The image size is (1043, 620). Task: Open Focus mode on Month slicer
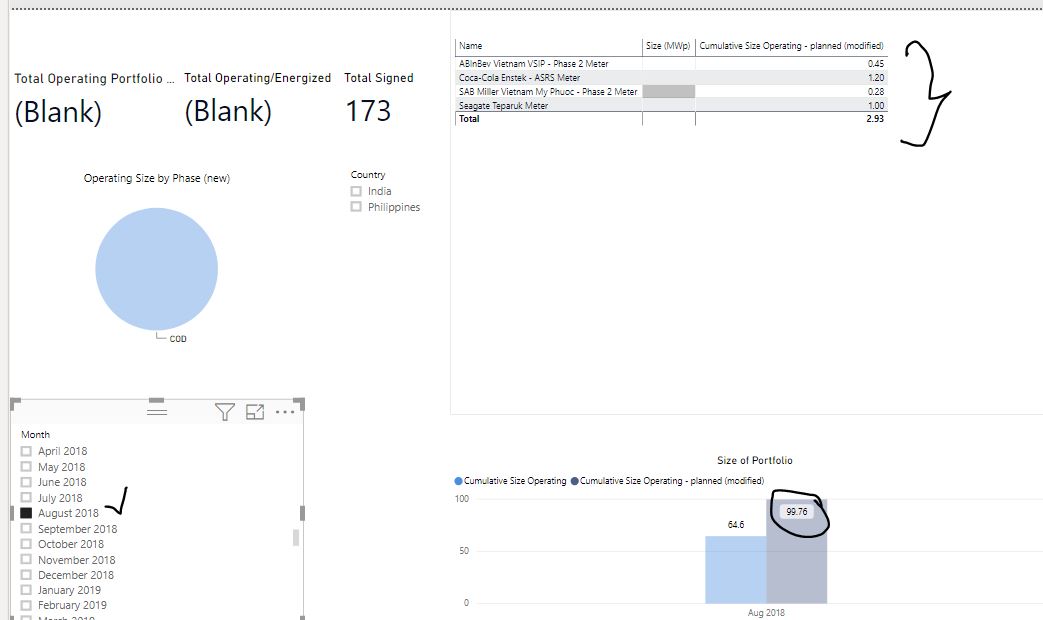(255, 412)
